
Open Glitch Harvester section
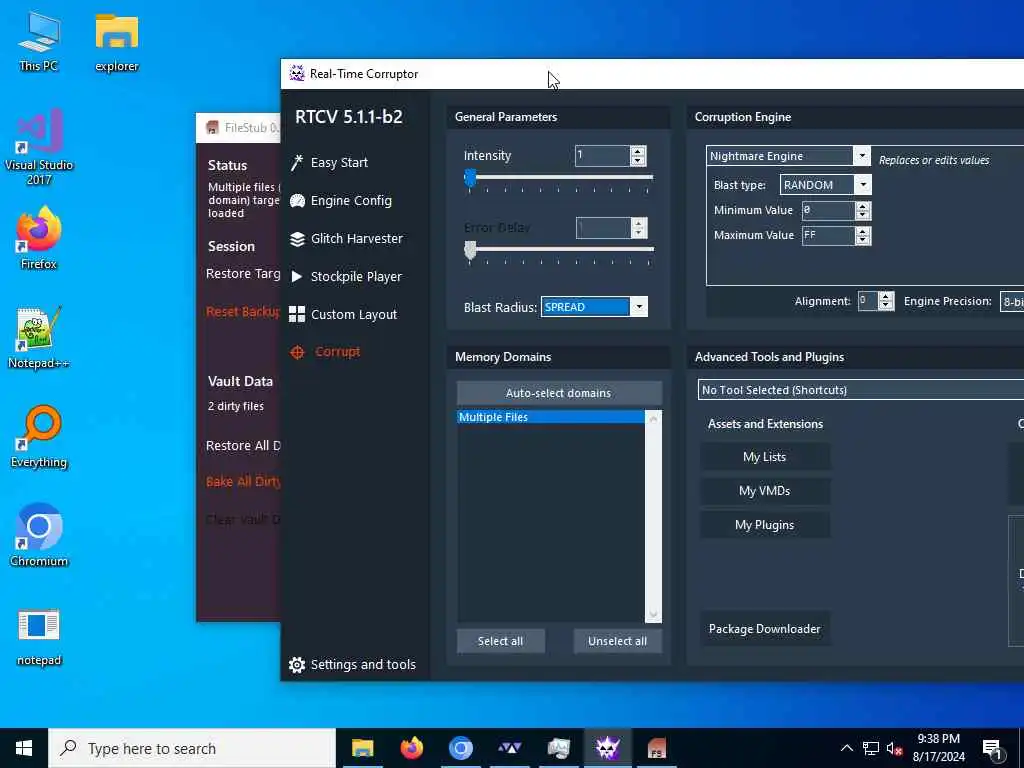357,238
